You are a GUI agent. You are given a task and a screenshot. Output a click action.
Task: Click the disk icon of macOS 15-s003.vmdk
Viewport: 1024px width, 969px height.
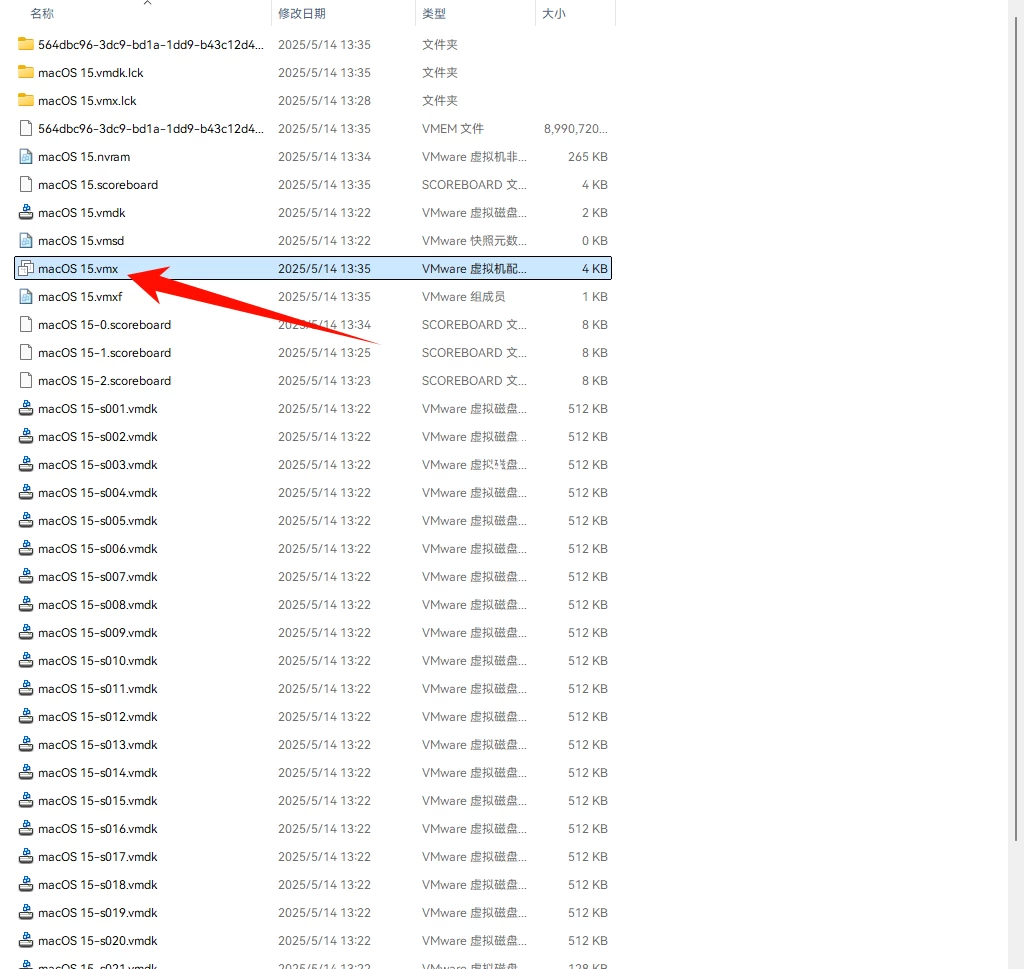point(25,465)
